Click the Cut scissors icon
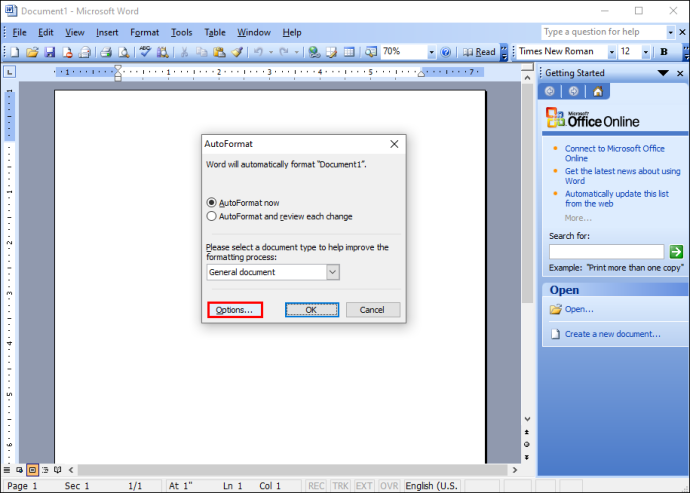This screenshot has width=690, height=493. (184, 52)
